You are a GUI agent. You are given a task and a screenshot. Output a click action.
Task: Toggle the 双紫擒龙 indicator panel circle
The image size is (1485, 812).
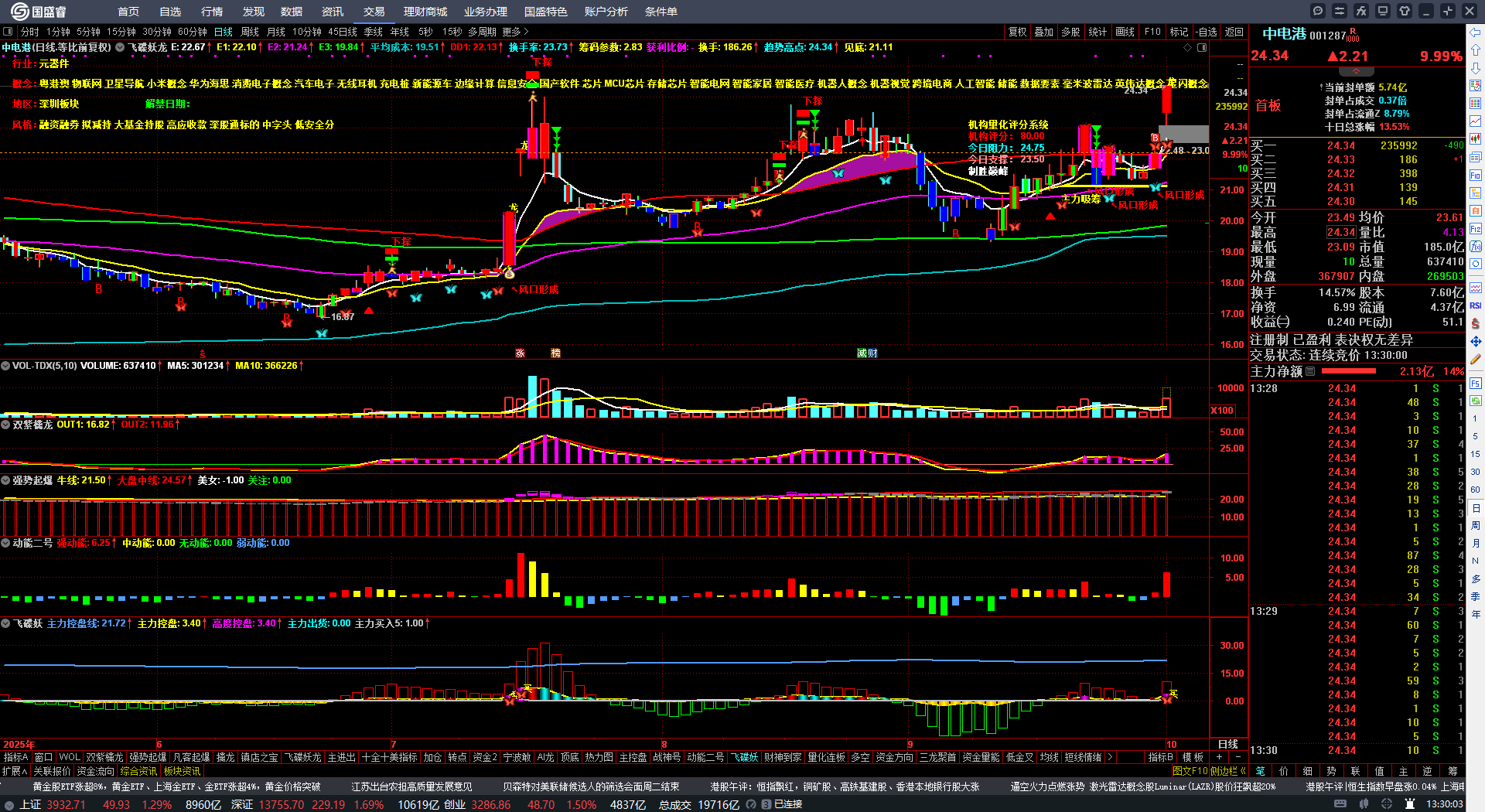click(x=5, y=425)
